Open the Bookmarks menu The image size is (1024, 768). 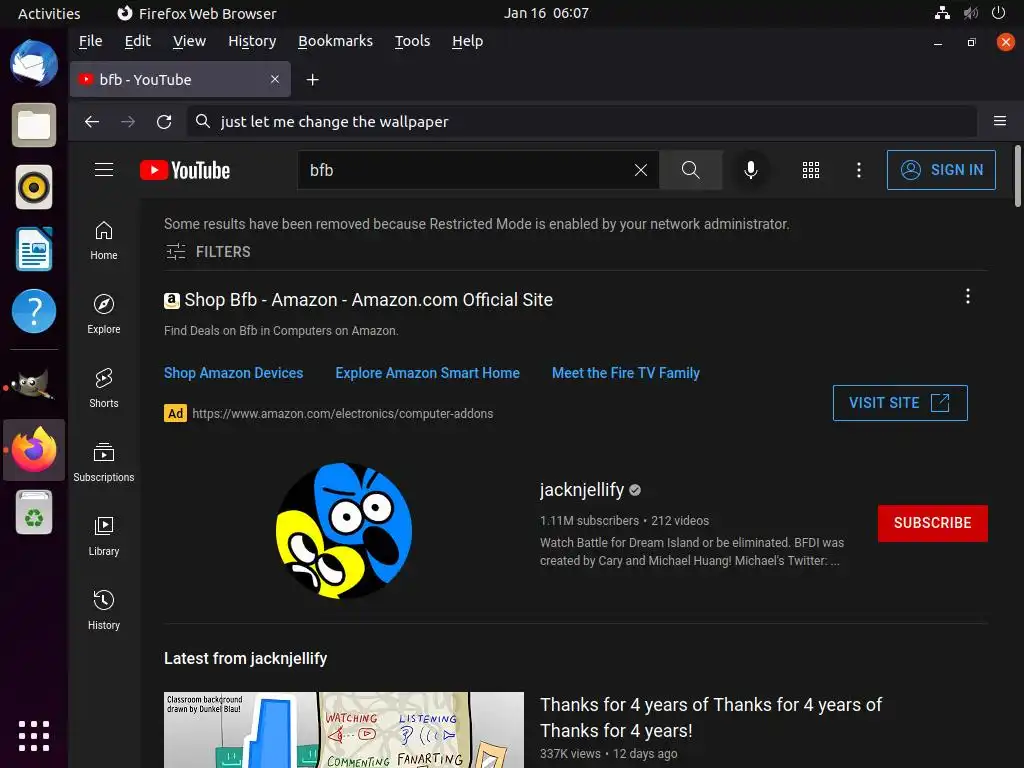tap(335, 41)
